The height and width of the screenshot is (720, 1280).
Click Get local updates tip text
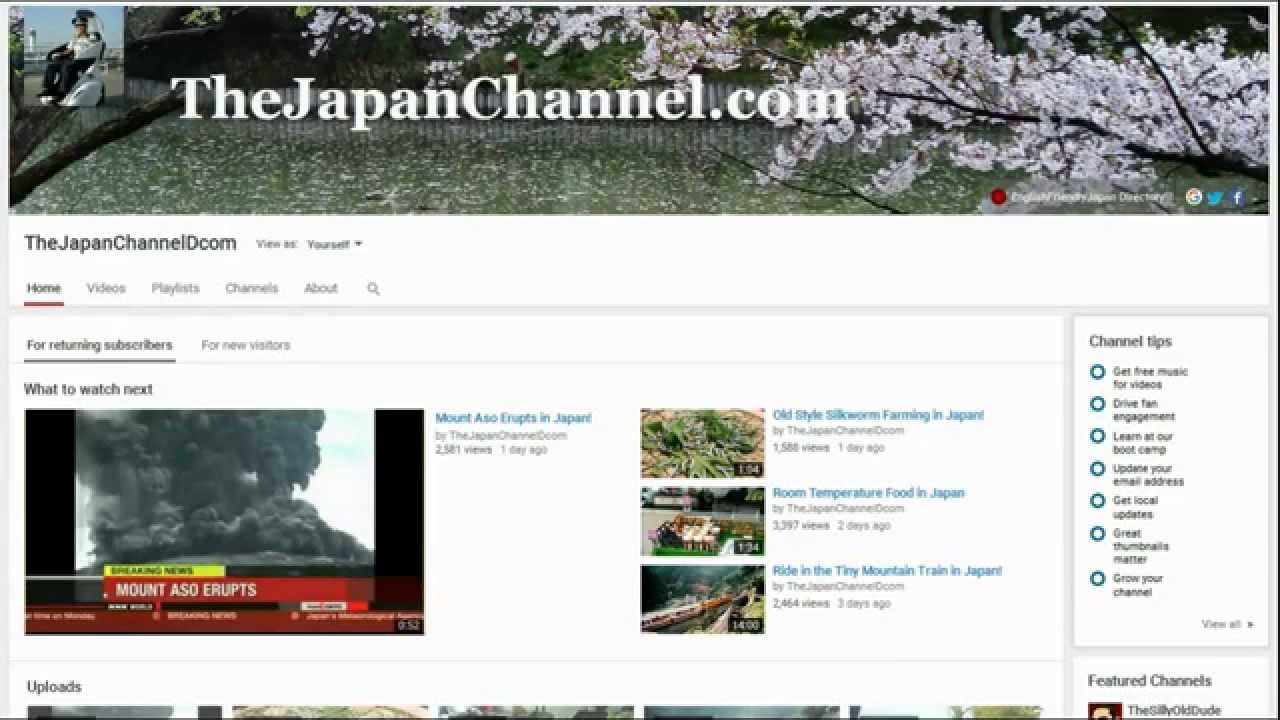pos(1135,507)
